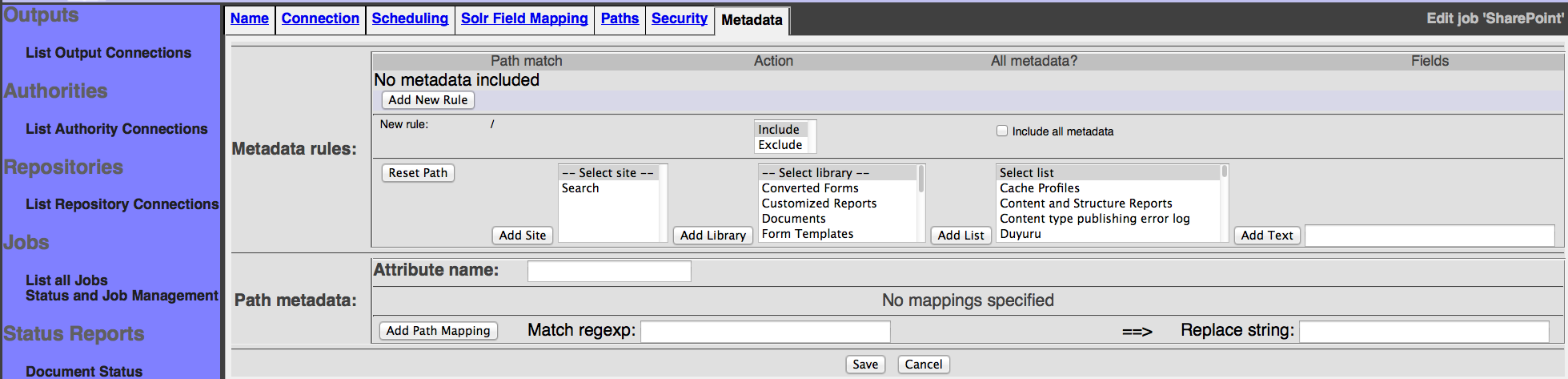Select Documents in the library list
Screen dimensions: 1568x379
tap(793, 219)
